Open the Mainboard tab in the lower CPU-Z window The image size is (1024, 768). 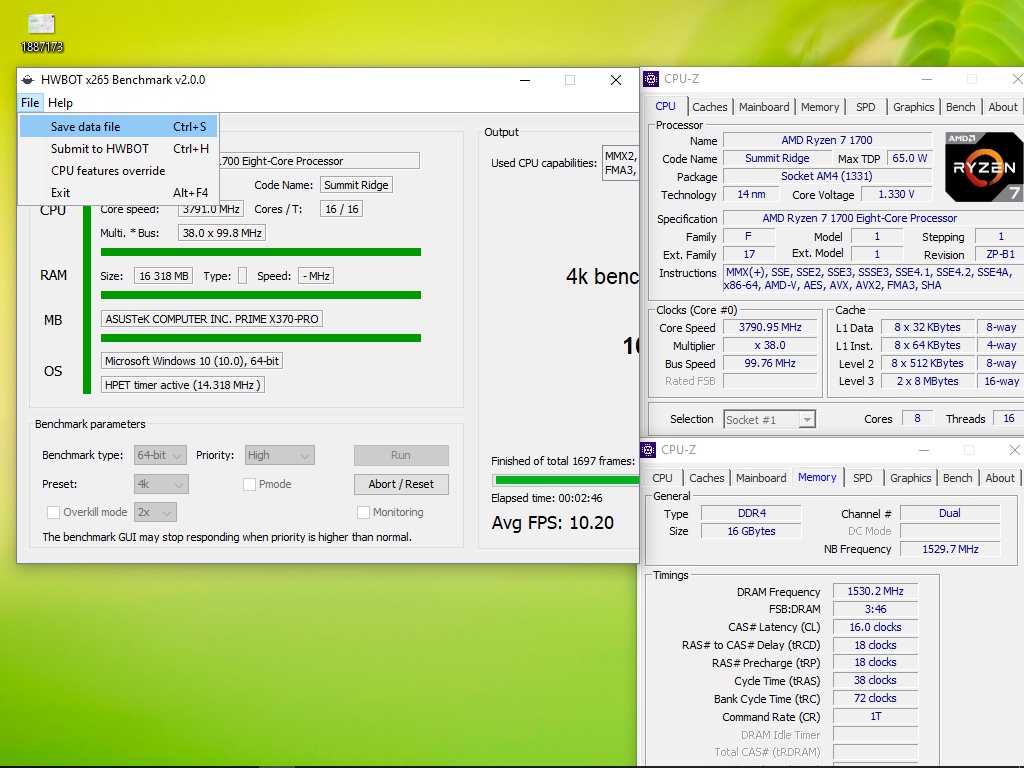761,478
